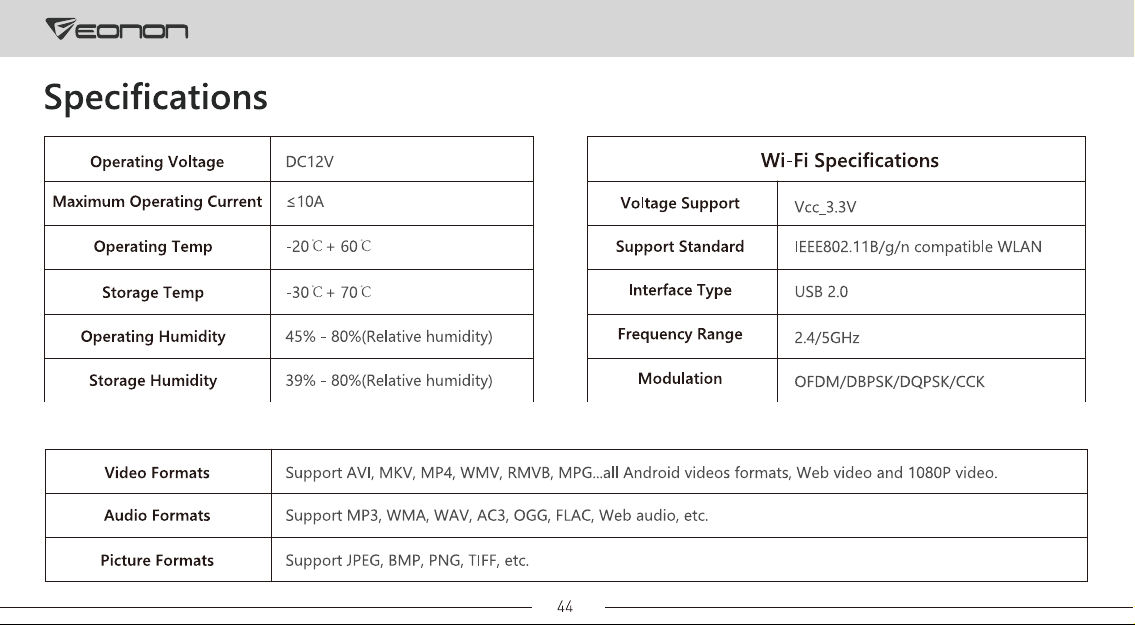
Task: Select the supported video formats description
Action: tap(641, 473)
